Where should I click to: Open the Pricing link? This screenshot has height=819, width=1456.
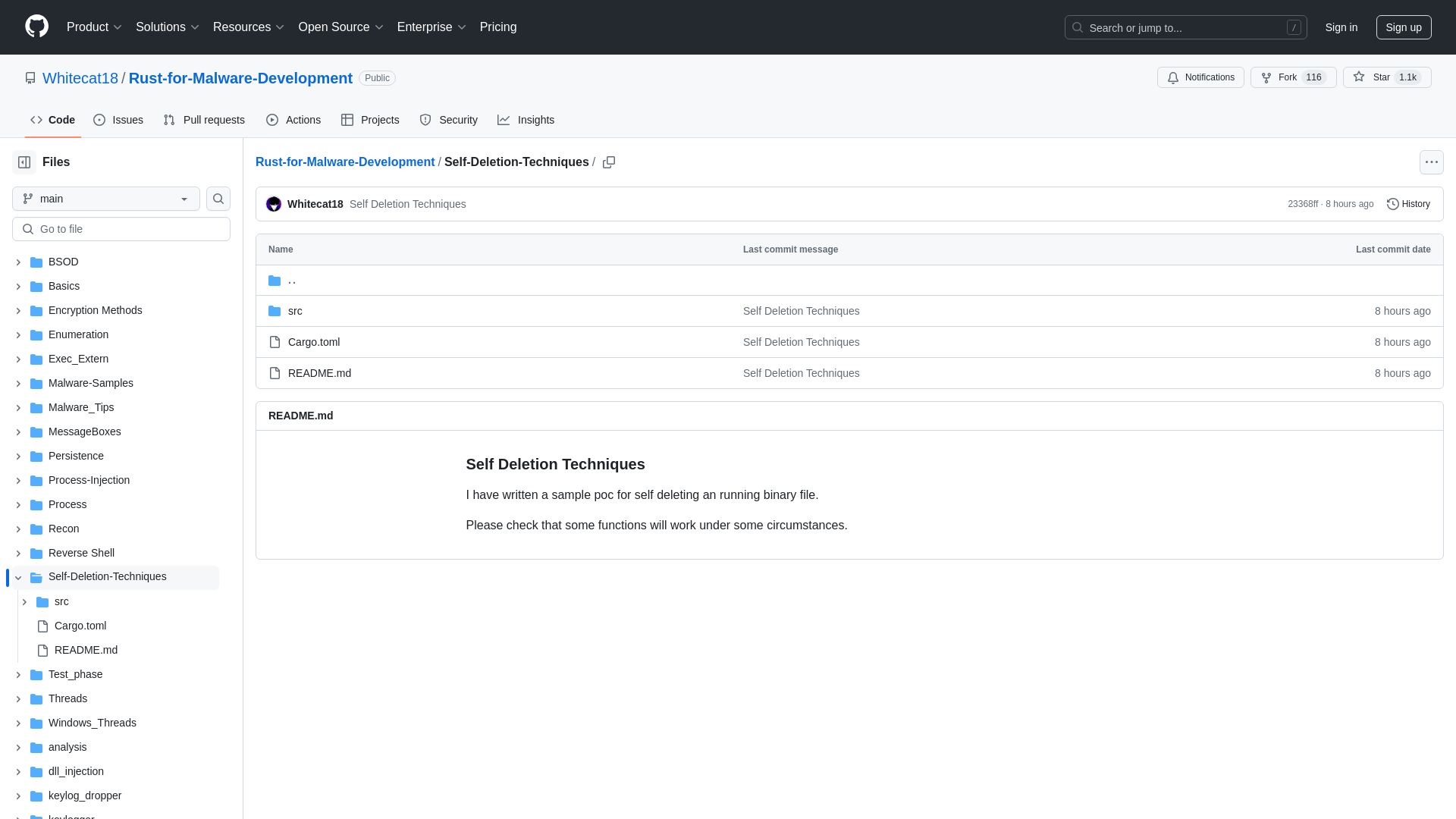[498, 27]
